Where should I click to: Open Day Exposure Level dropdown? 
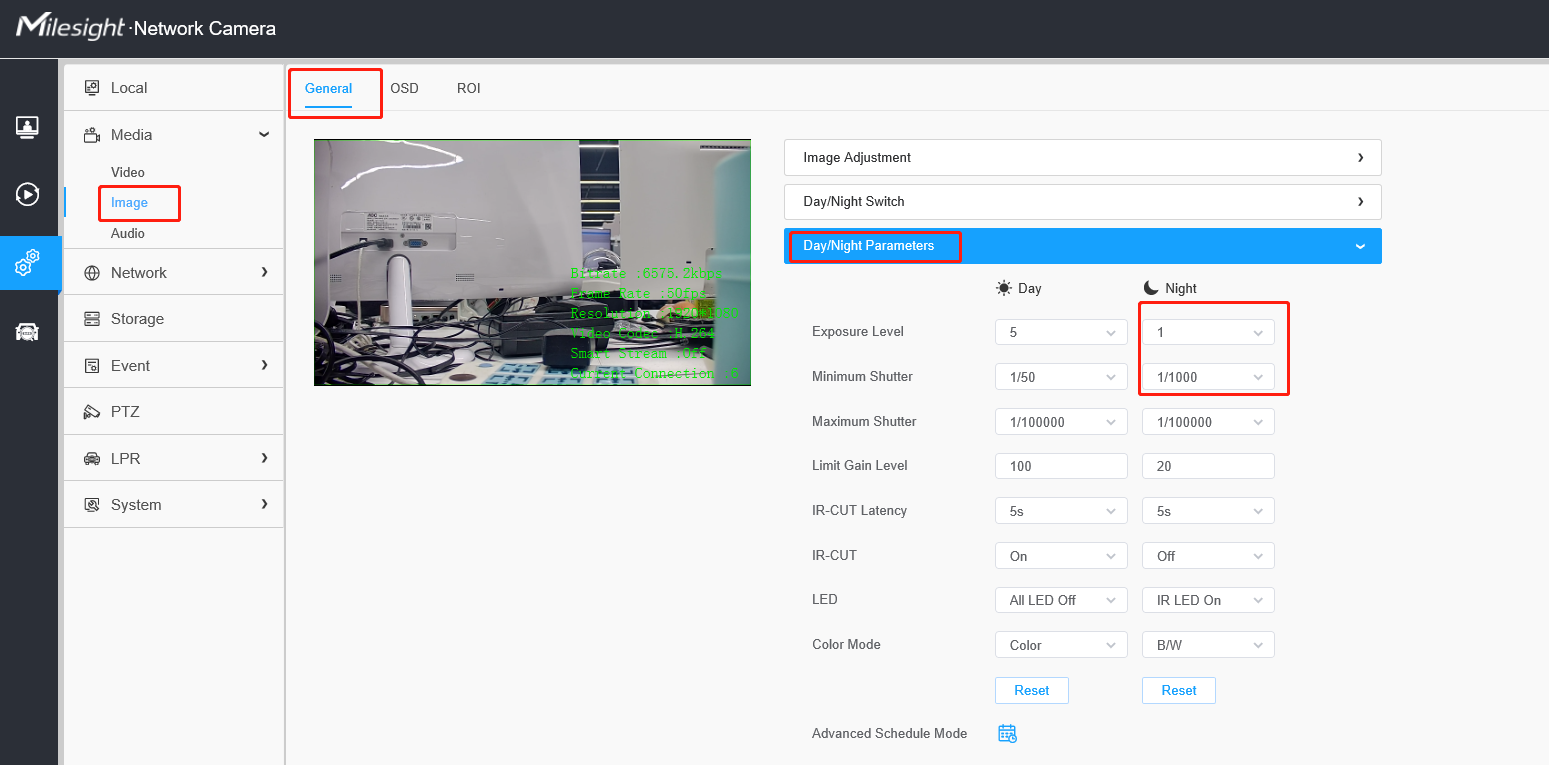pyautogui.click(x=1061, y=332)
